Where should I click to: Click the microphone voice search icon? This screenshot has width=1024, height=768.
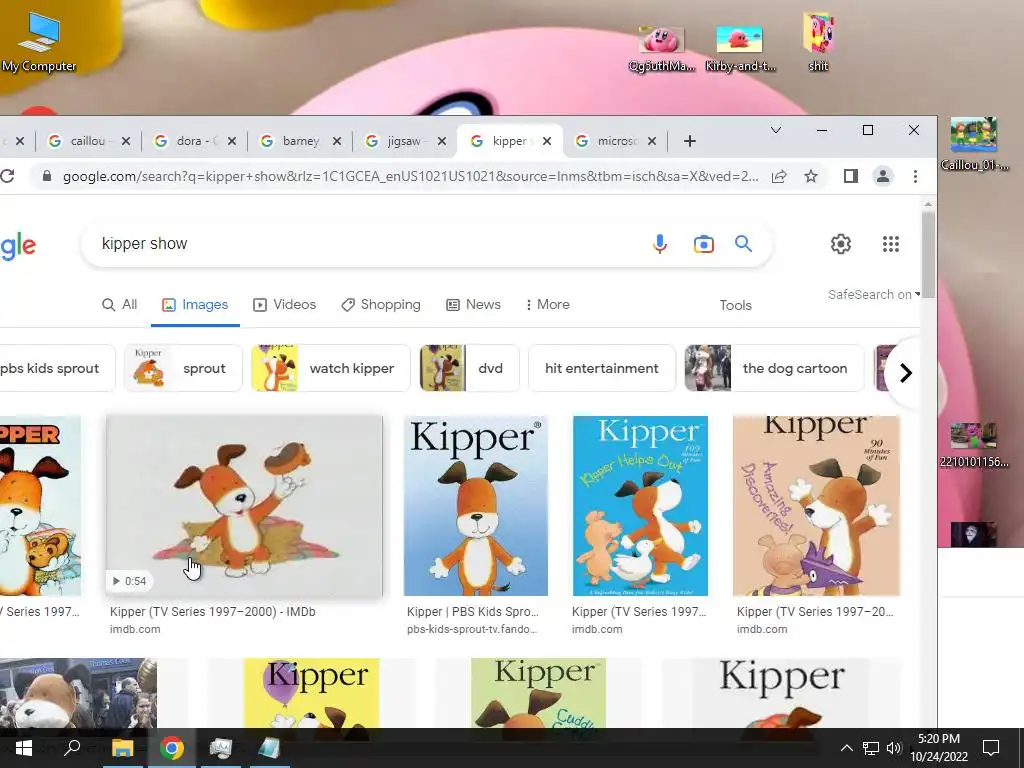[x=660, y=244]
